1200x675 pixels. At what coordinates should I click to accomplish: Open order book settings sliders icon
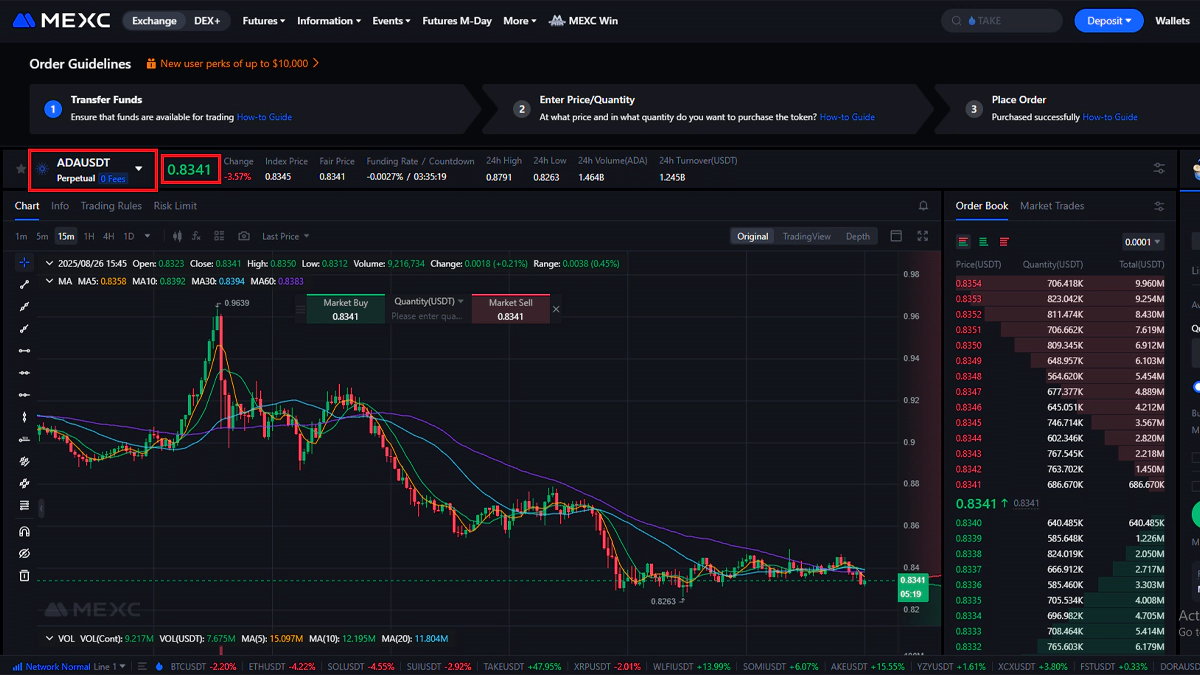(1159, 206)
